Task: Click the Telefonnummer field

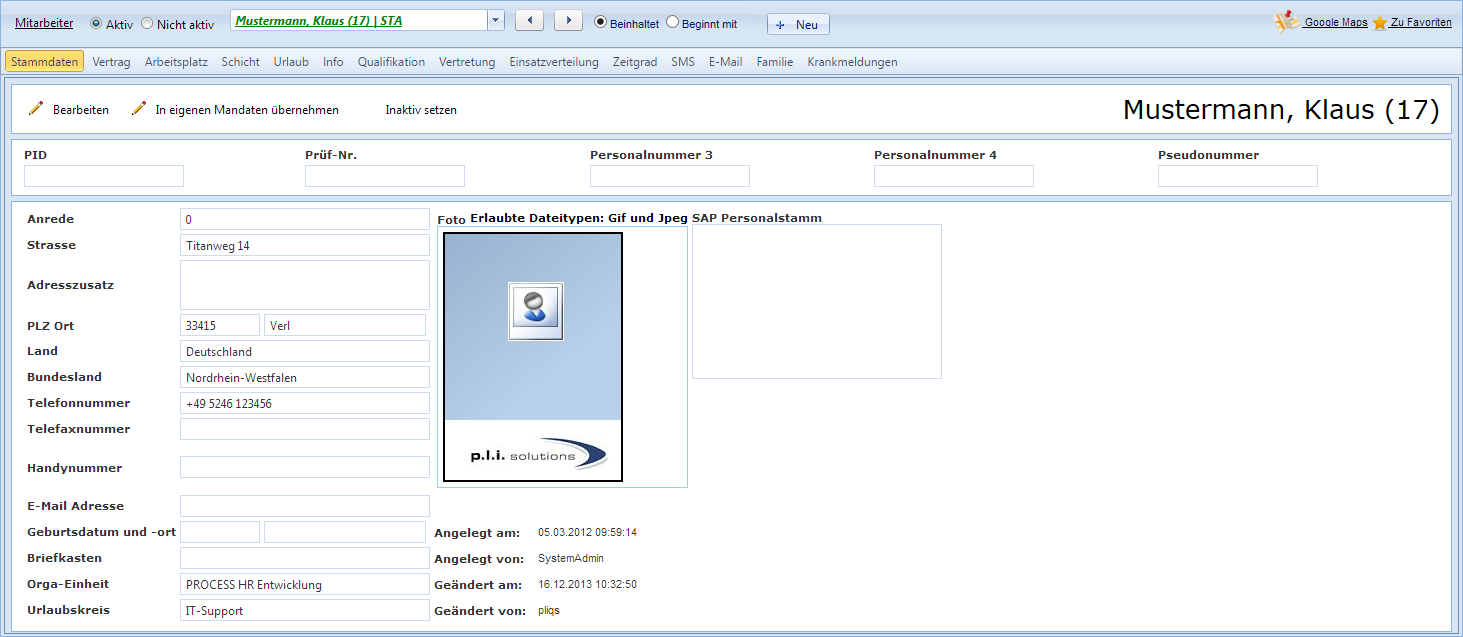Action: 305,403
